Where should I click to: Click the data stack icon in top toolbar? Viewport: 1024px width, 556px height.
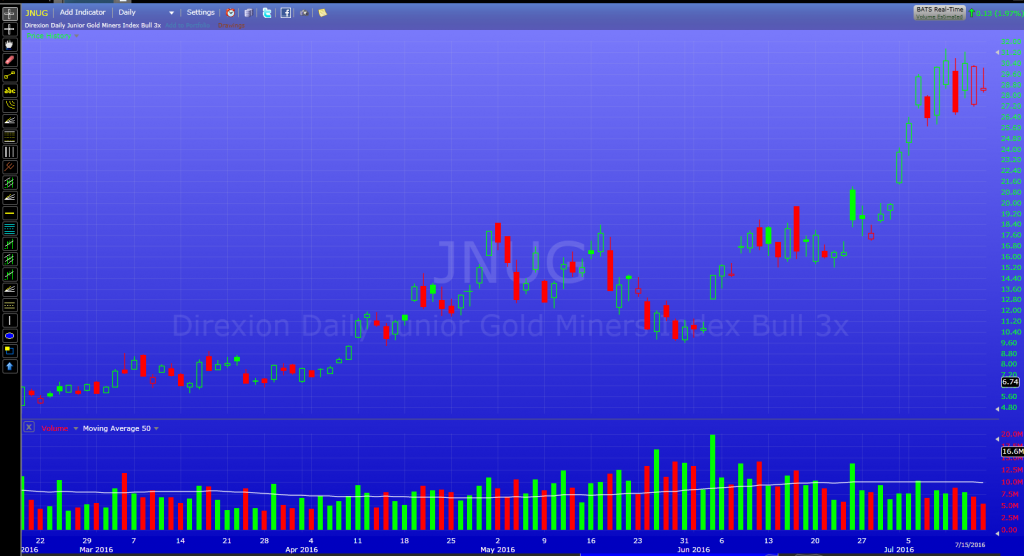[248, 12]
